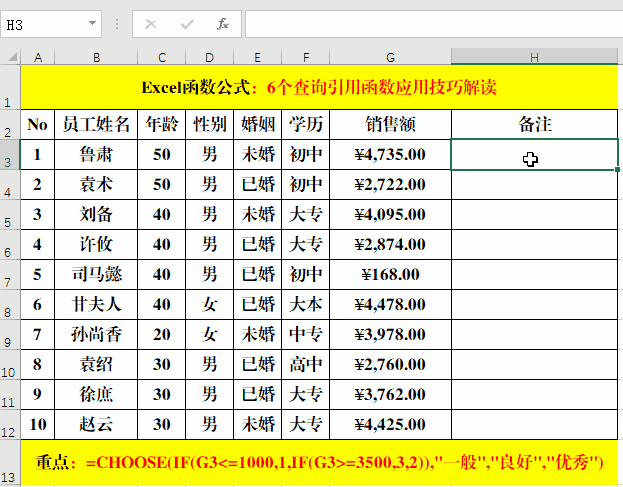Click the '员工姓名' header cell
Image resolution: width=623 pixels, height=487 pixels.
pos(96,125)
